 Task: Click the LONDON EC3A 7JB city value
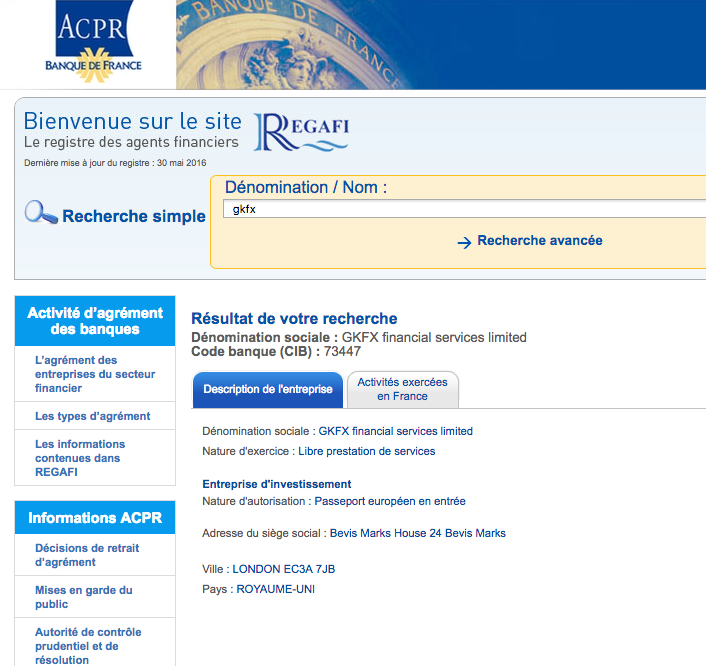coord(284,569)
